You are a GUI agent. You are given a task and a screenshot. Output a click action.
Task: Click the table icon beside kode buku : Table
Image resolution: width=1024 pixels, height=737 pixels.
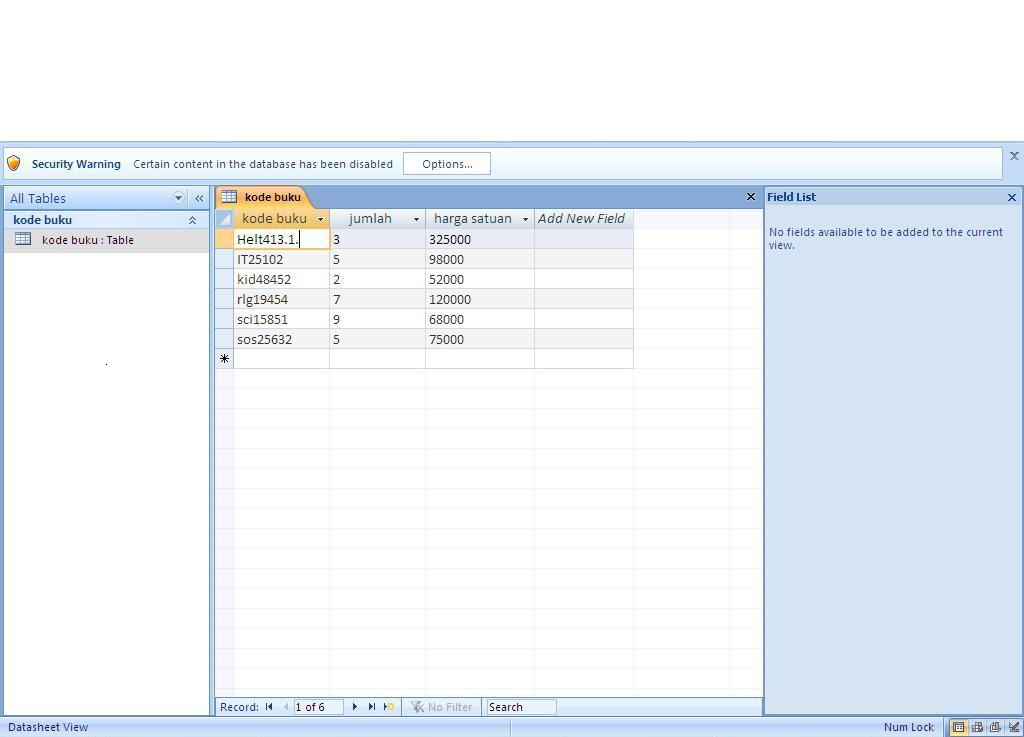pyautogui.click(x=23, y=239)
